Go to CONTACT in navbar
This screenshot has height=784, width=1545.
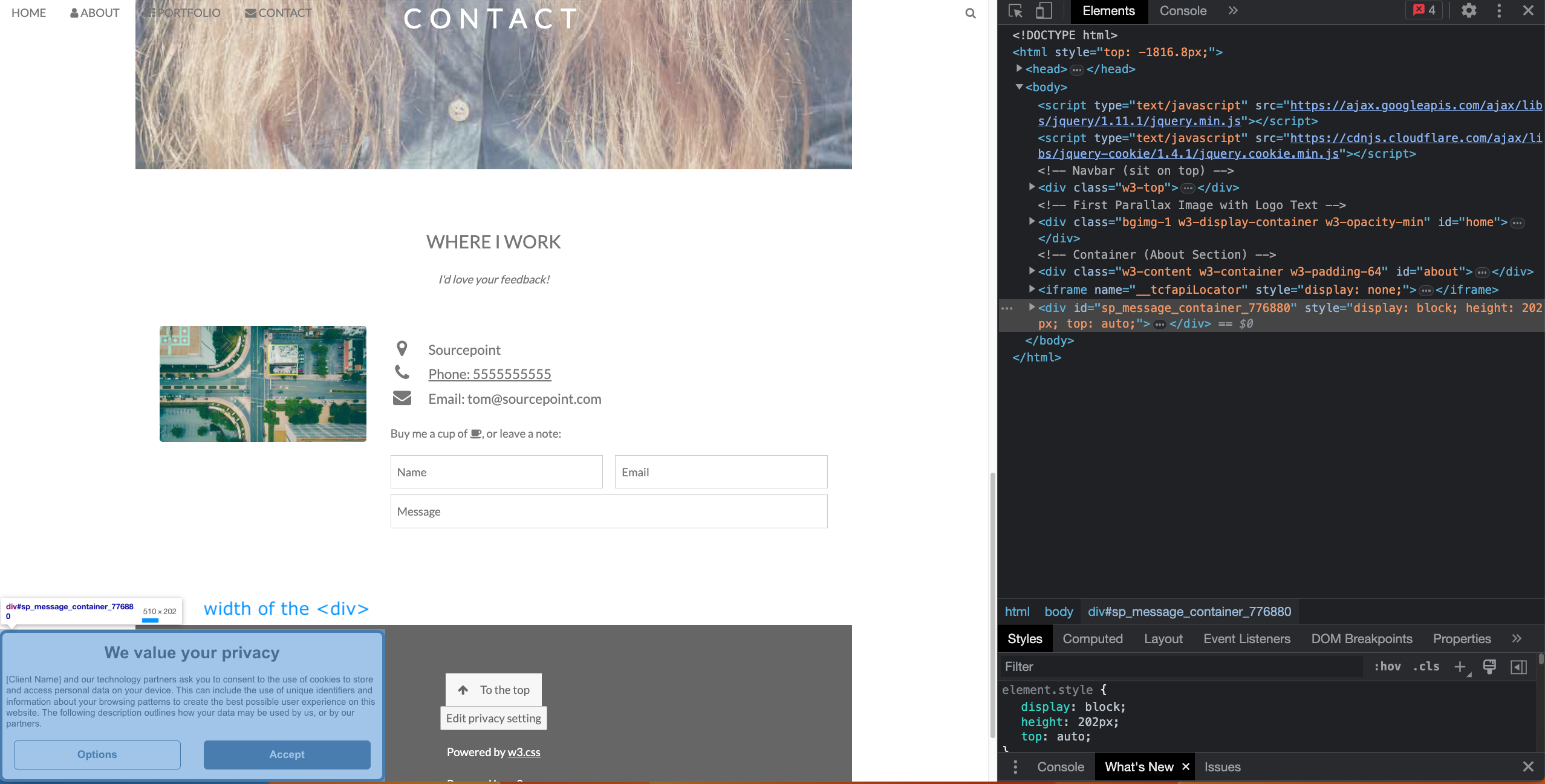pyautogui.click(x=278, y=13)
